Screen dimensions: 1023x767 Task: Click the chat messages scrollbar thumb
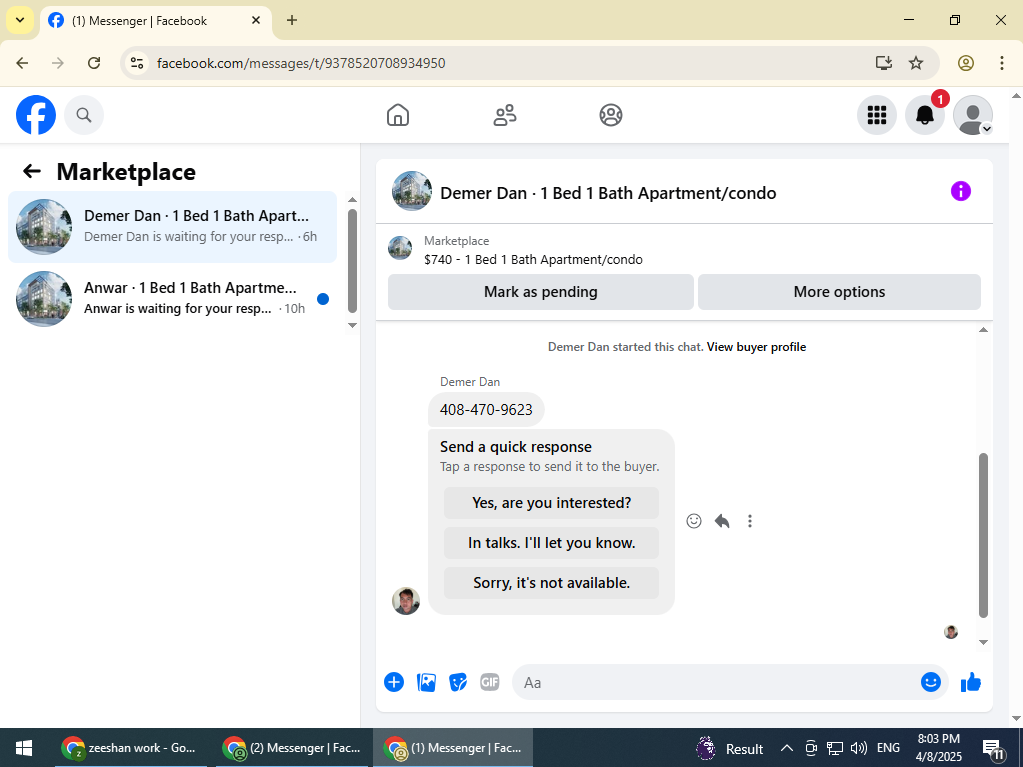[x=983, y=535]
